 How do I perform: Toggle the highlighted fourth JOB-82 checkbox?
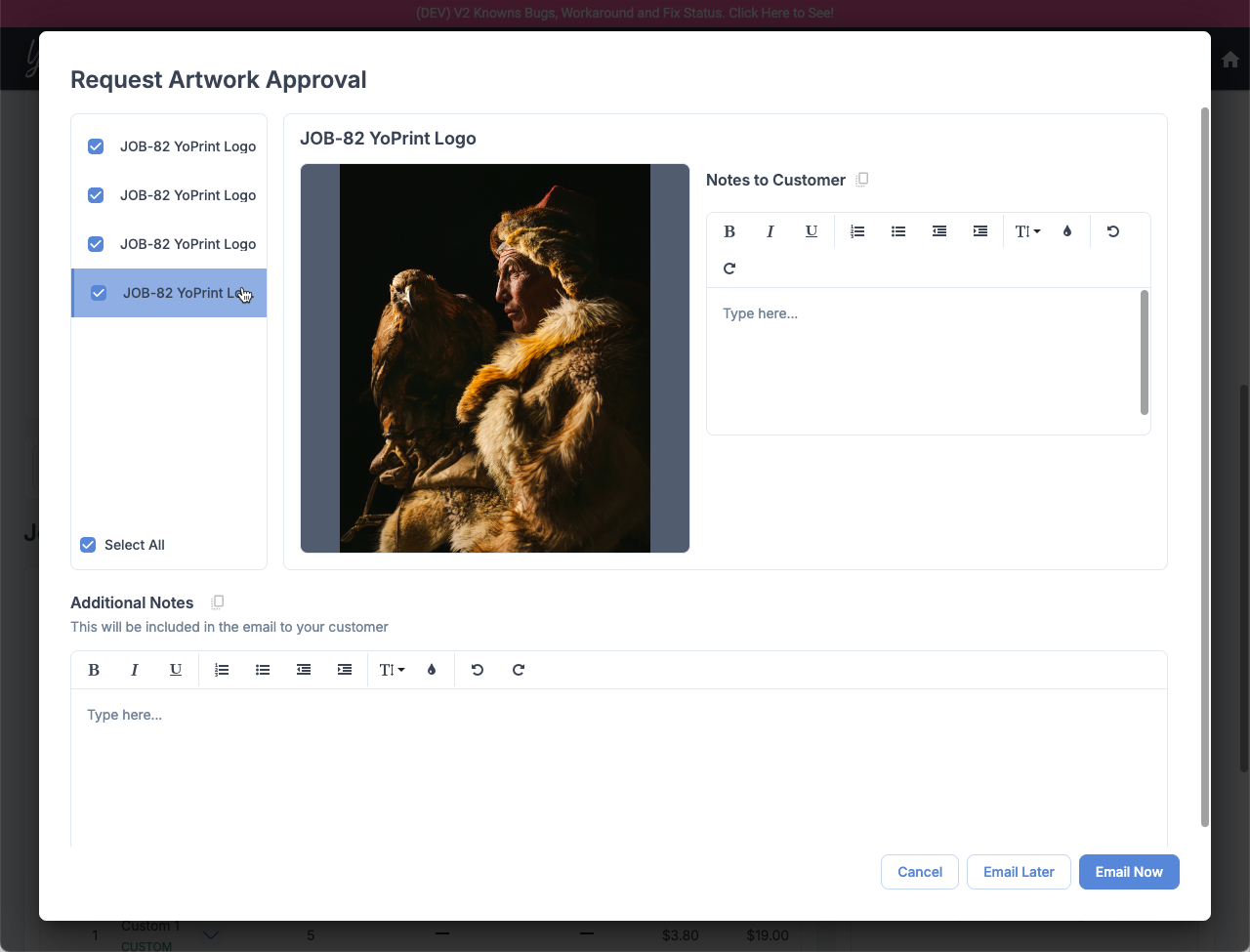(99, 293)
